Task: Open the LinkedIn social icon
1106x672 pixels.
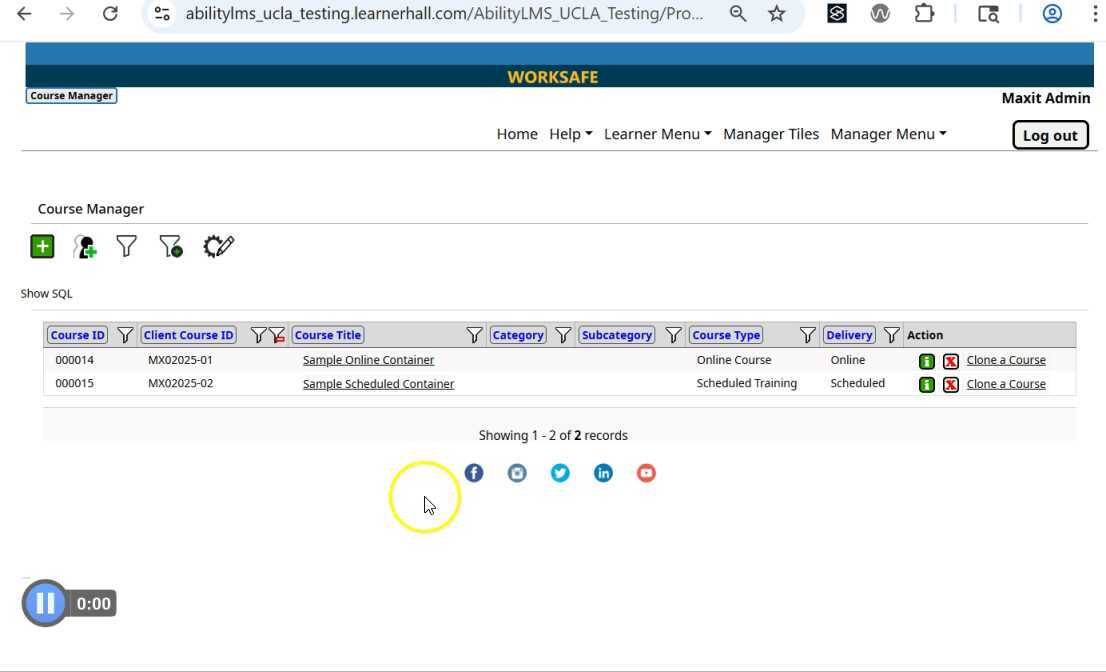Action: 603,473
